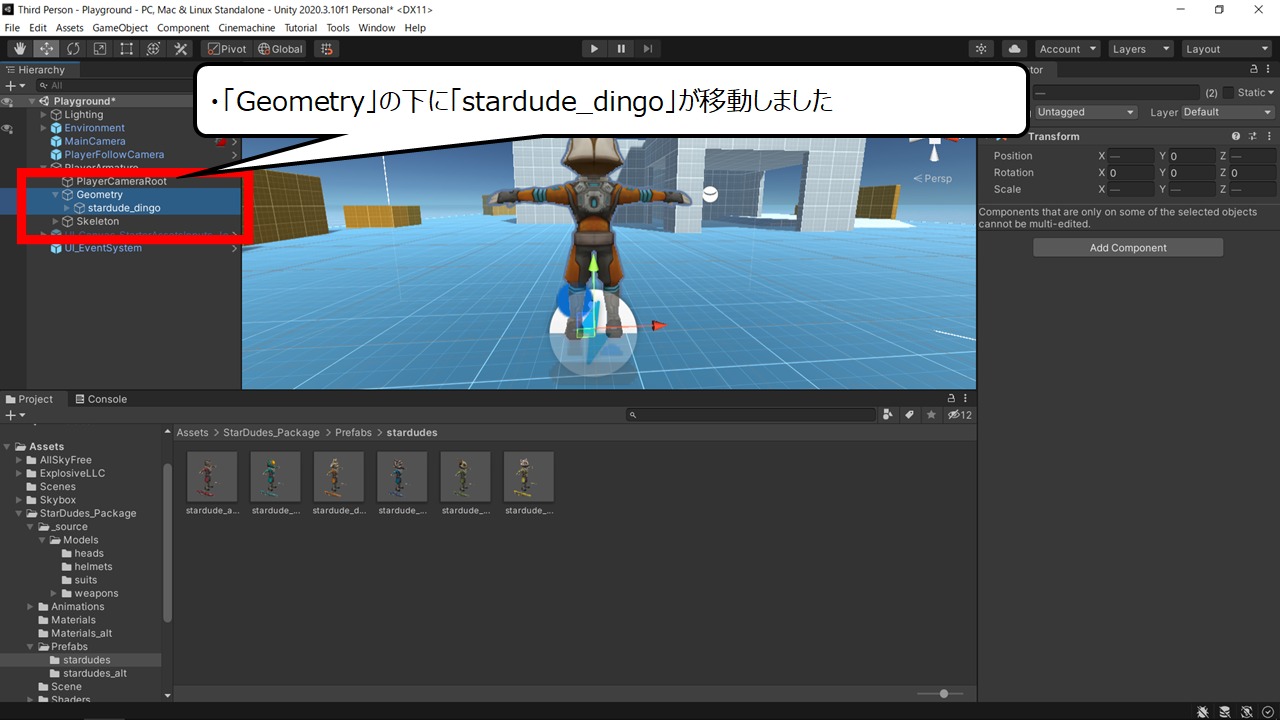Expand the Skeleton object in Hierarchy
Image resolution: width=1280 pixels, height=720 pixels.
point(55,221)
